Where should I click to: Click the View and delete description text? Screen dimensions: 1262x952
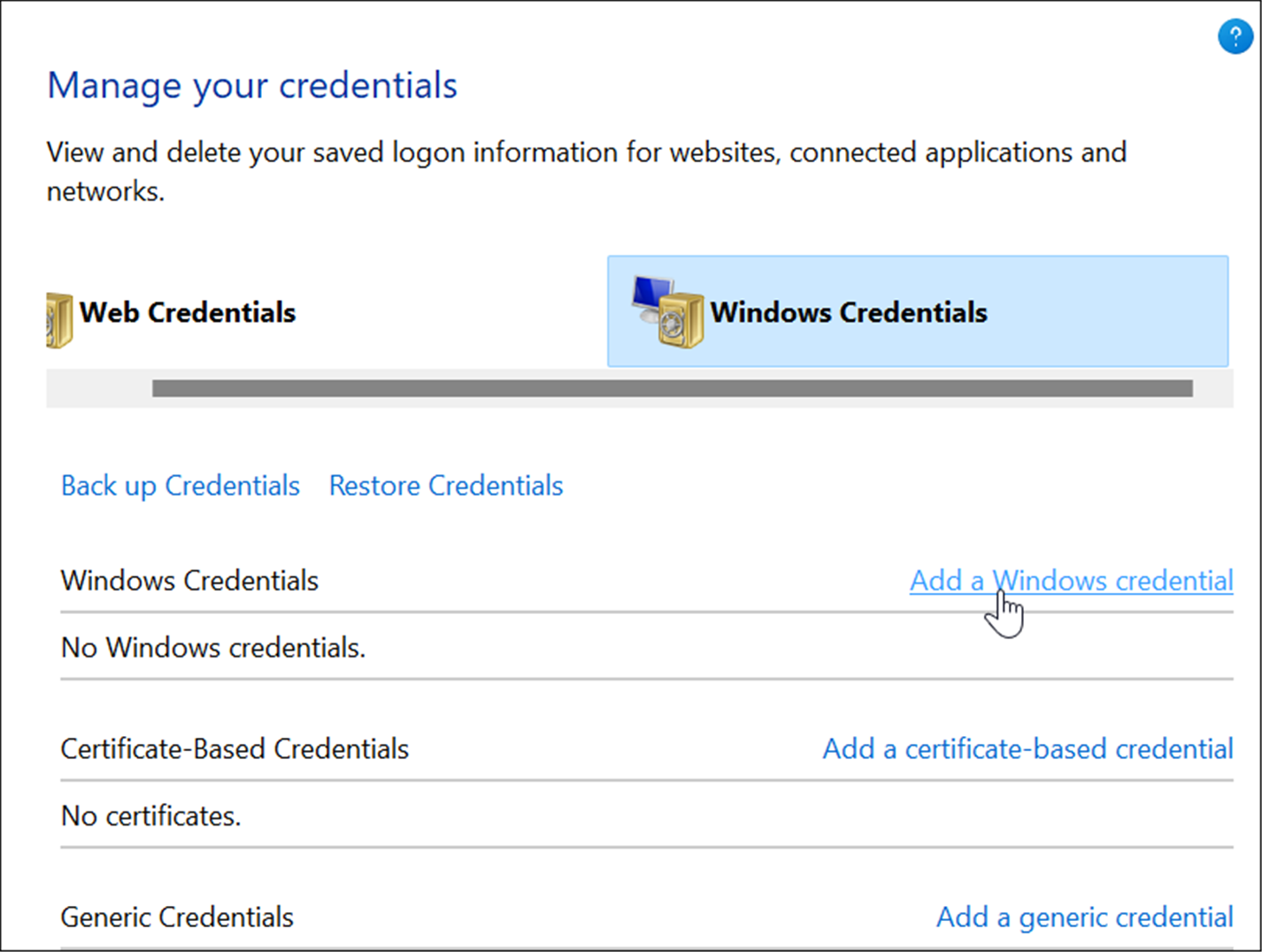(x=586, y=171)
